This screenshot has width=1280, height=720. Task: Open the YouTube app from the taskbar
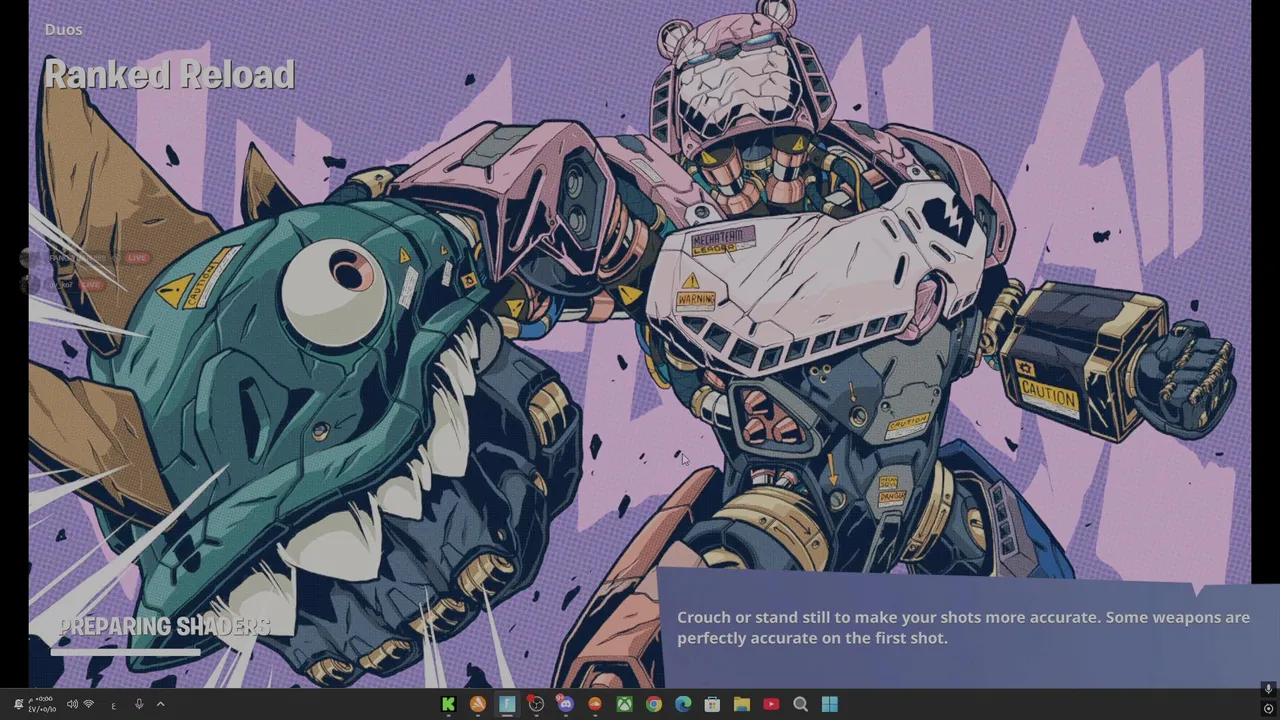[771, 704]
